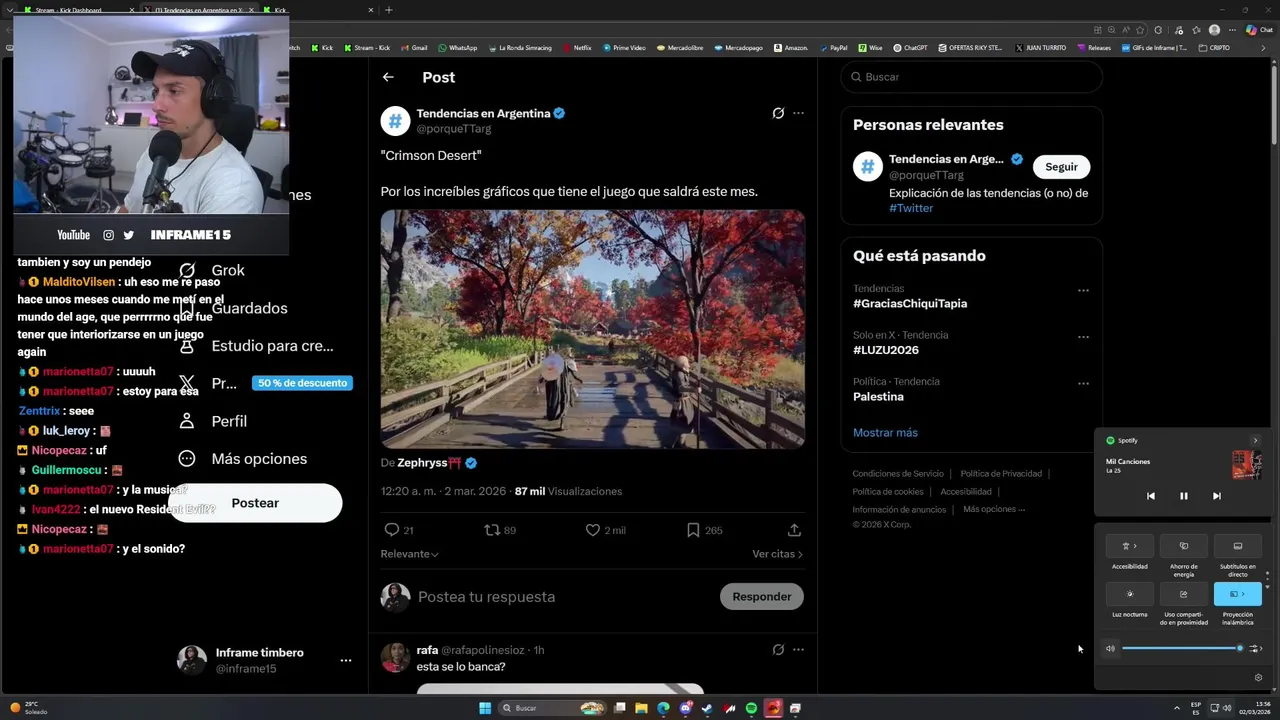Go back using the Post arrow
The height and width of the screenshot is (720, 1280).
tap(388, 77)
